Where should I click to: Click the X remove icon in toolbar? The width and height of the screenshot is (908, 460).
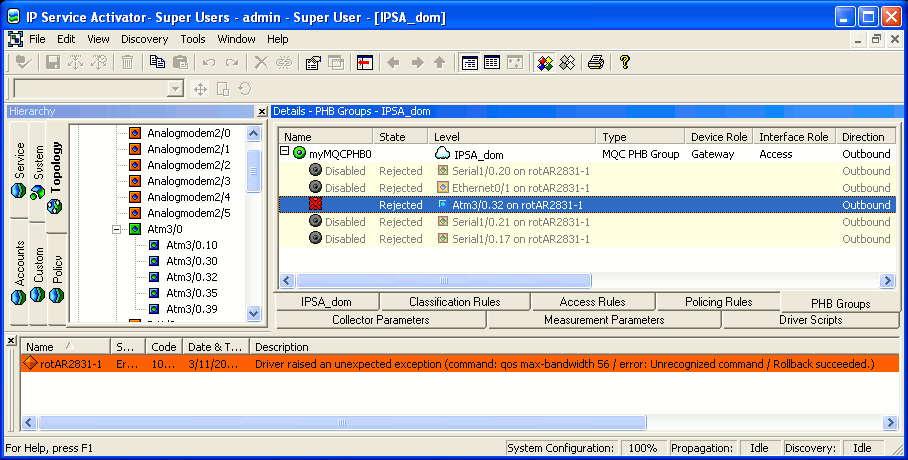tap(261, 63)
